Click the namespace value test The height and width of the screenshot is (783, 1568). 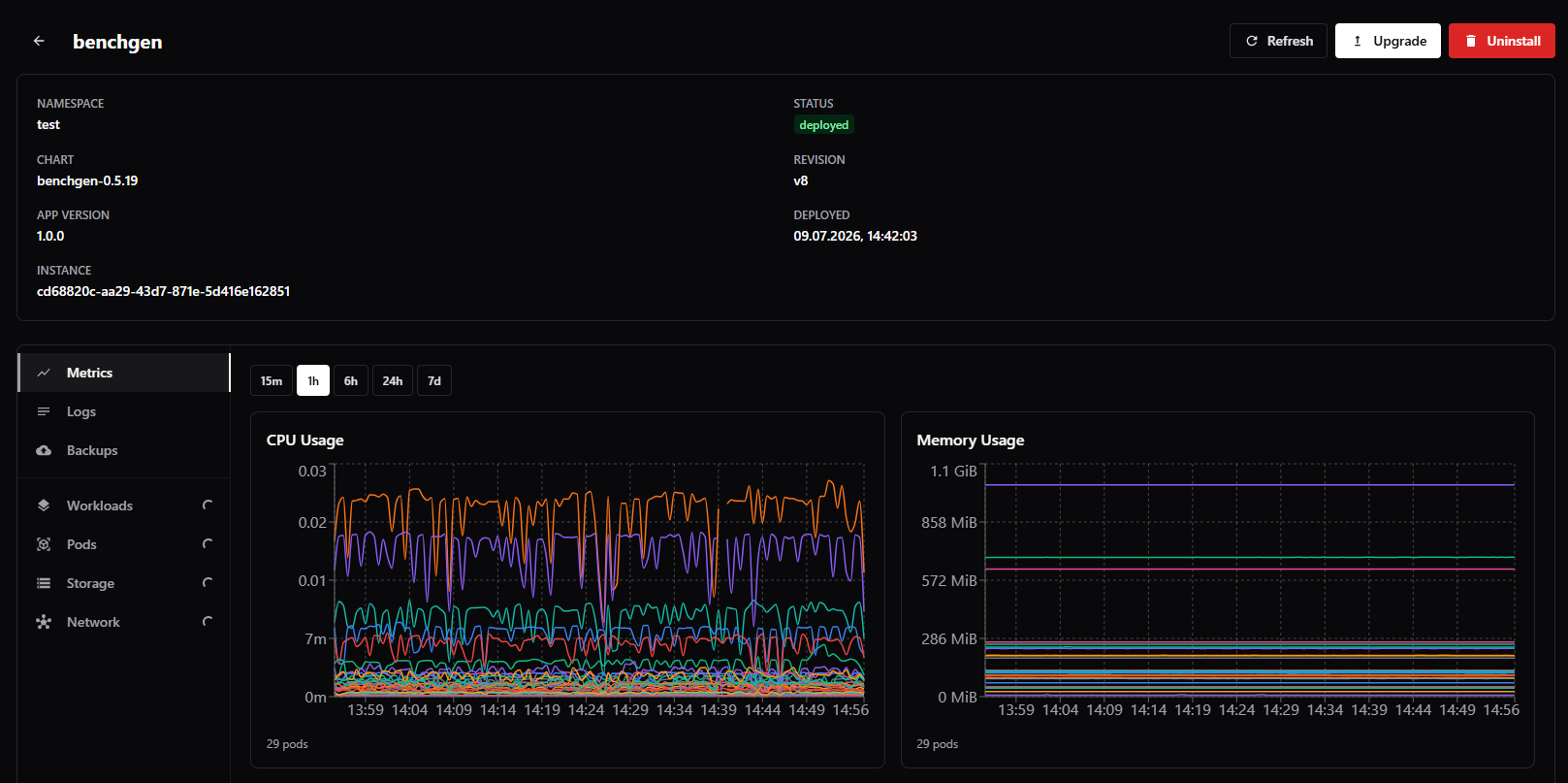[x=48, y=124]
